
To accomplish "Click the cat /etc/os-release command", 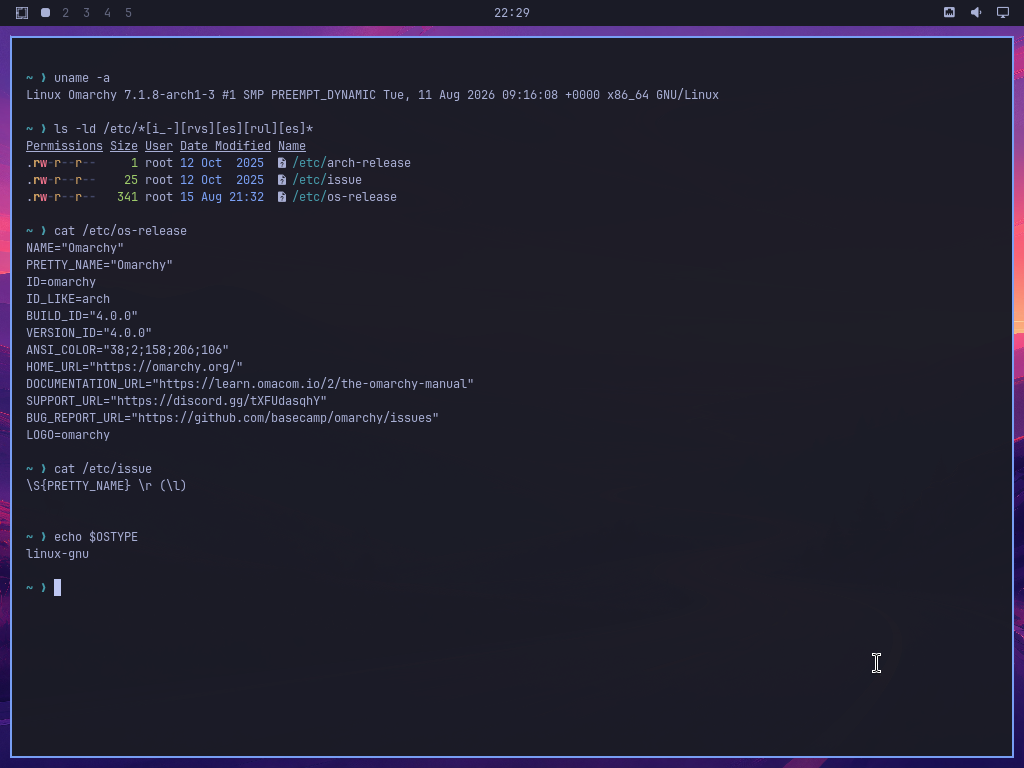I will tap(120, 231).
